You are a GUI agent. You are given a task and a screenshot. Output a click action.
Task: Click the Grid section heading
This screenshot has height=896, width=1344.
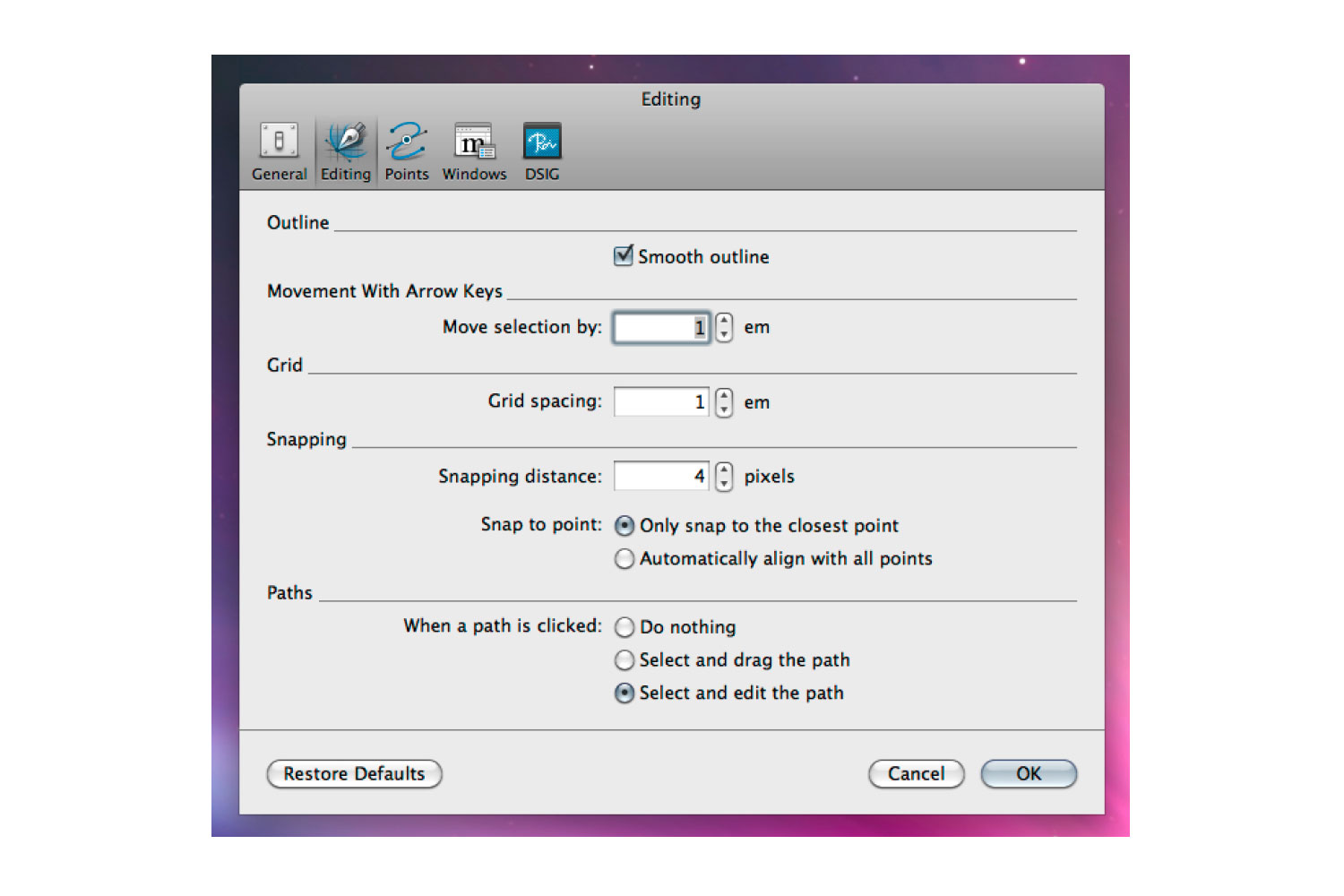point(285,365)
